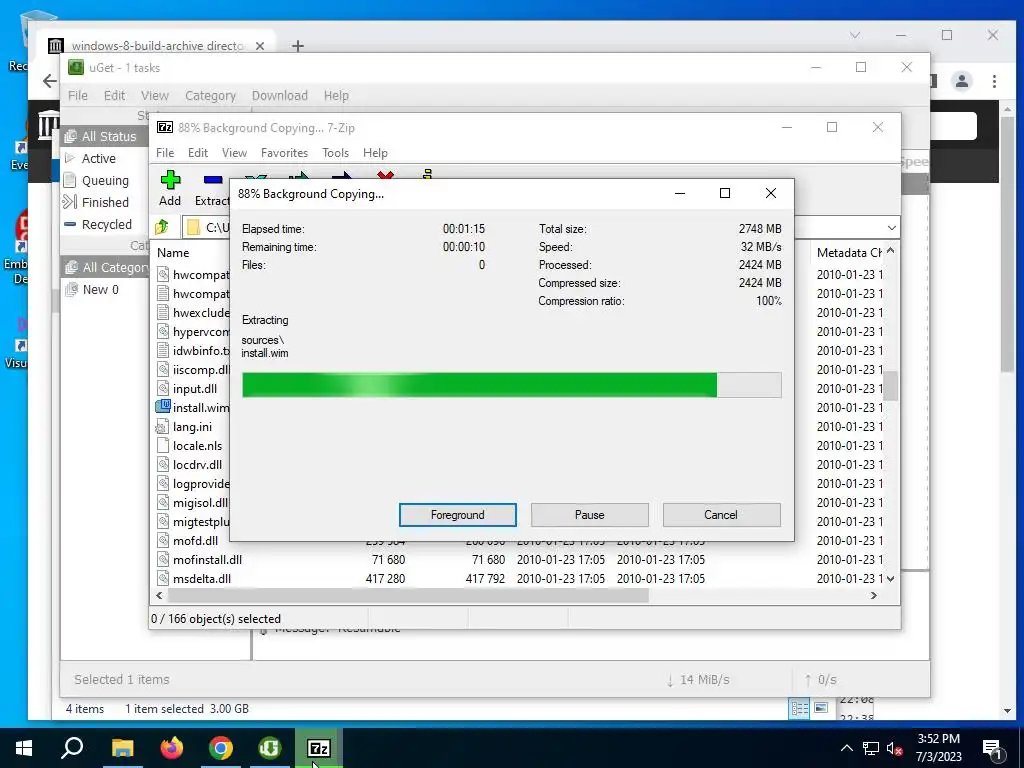The width and height of the screenshot is (1024, 768).
Task: Click the Chrome profile avatar icon
Action: pos(961,81)
